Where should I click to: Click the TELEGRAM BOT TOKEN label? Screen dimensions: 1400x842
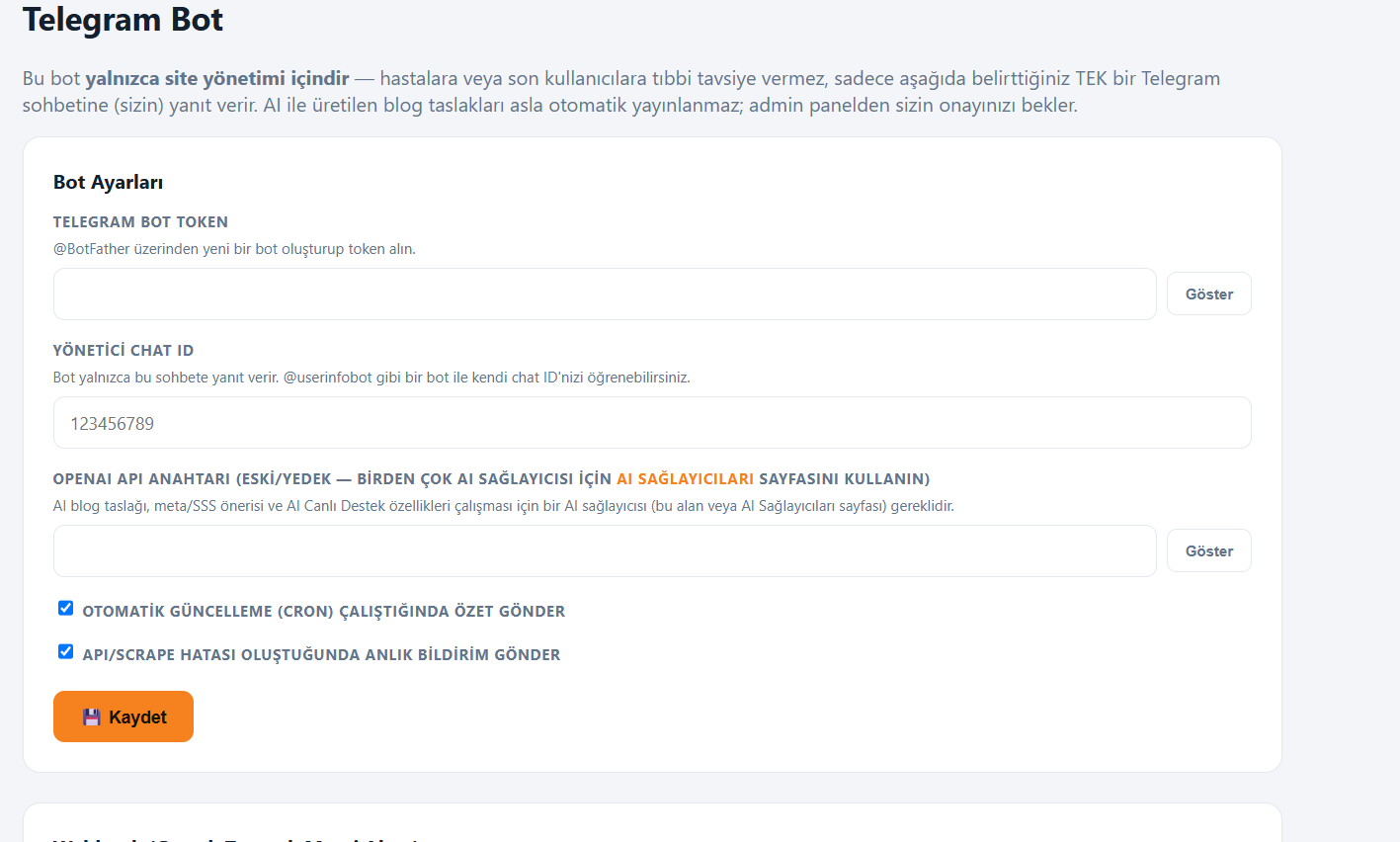coord(140,222)
